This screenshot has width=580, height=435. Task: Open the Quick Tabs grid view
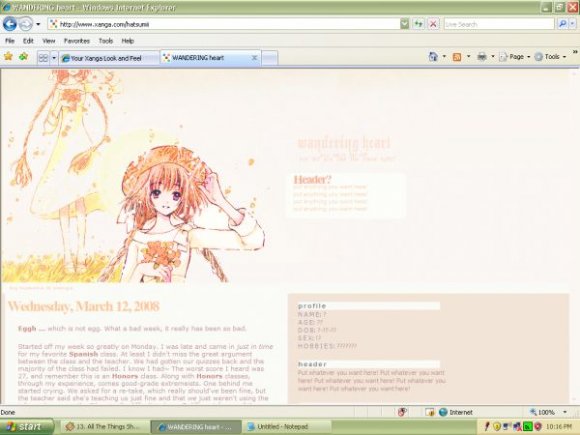[x=44, y=58]
